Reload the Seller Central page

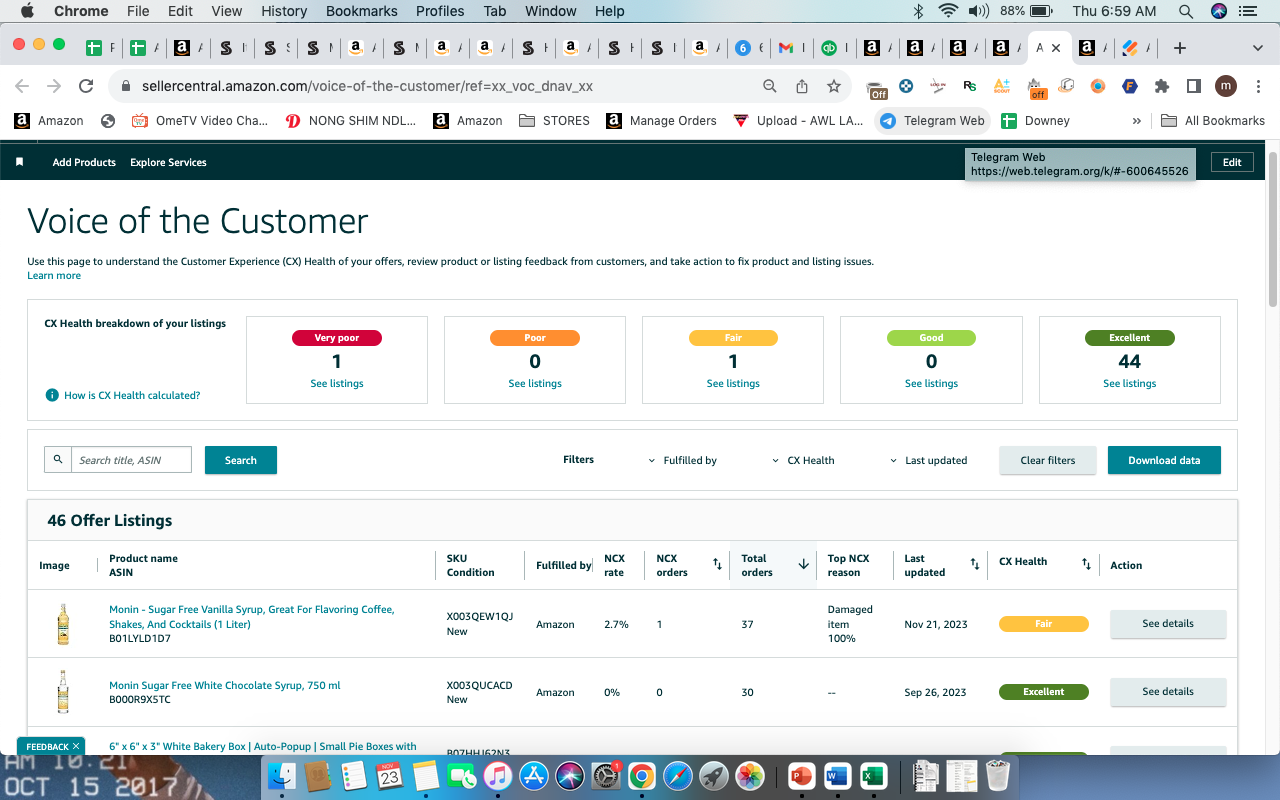(86, 86)
